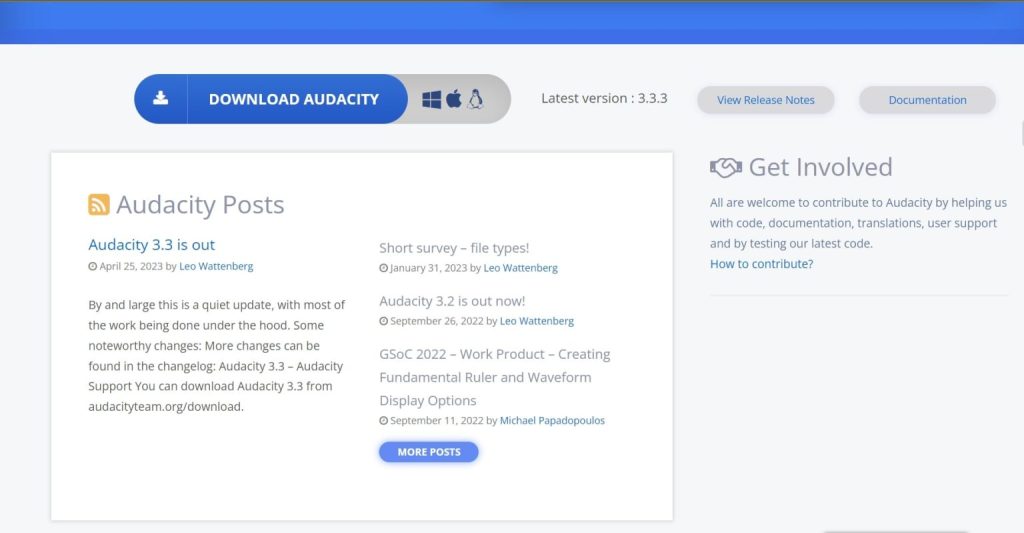Click Leo Wattenberg under September 26 post
This screenshot has height=533, width=1024.
[536, 321]
